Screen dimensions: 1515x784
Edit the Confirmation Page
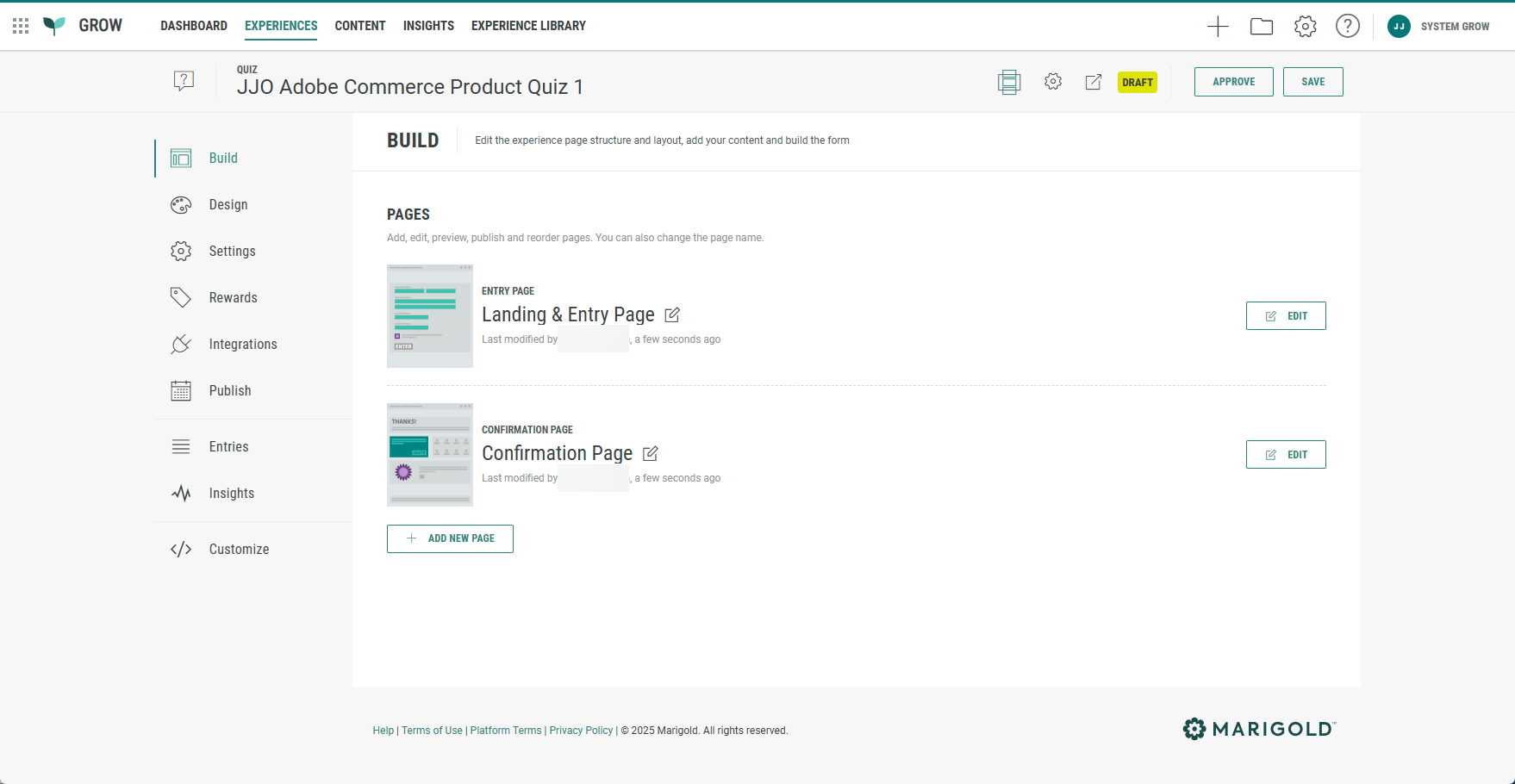pyautogui.click(x=1286, y=455)
